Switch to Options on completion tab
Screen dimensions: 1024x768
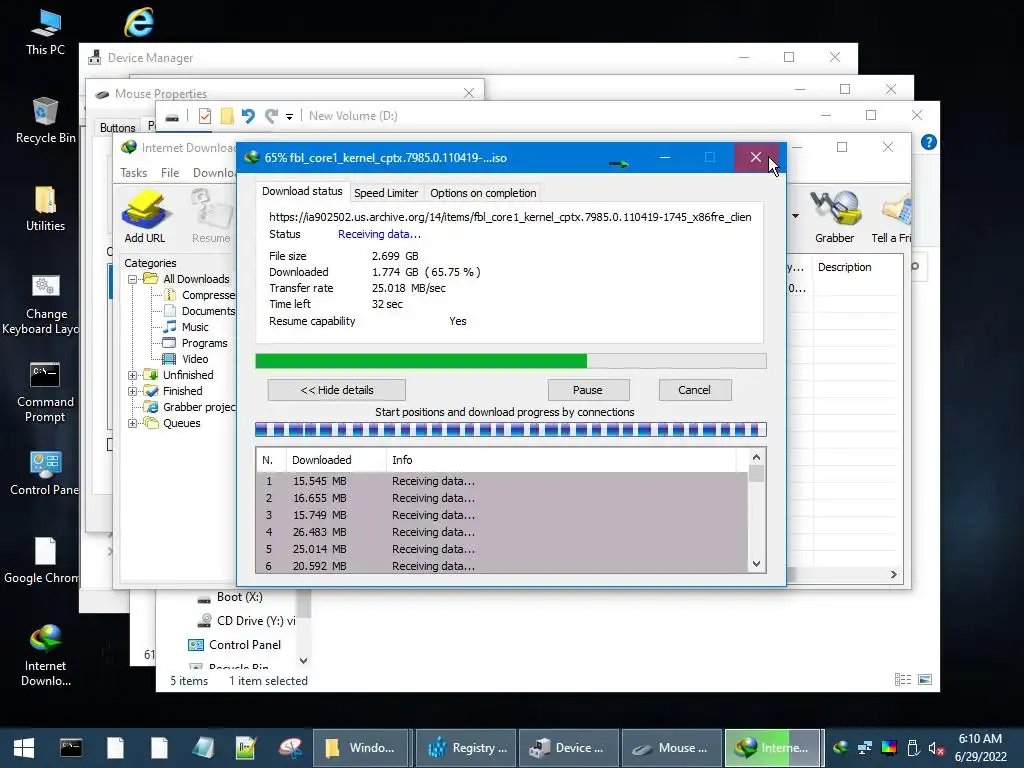(x=483, y=193)
